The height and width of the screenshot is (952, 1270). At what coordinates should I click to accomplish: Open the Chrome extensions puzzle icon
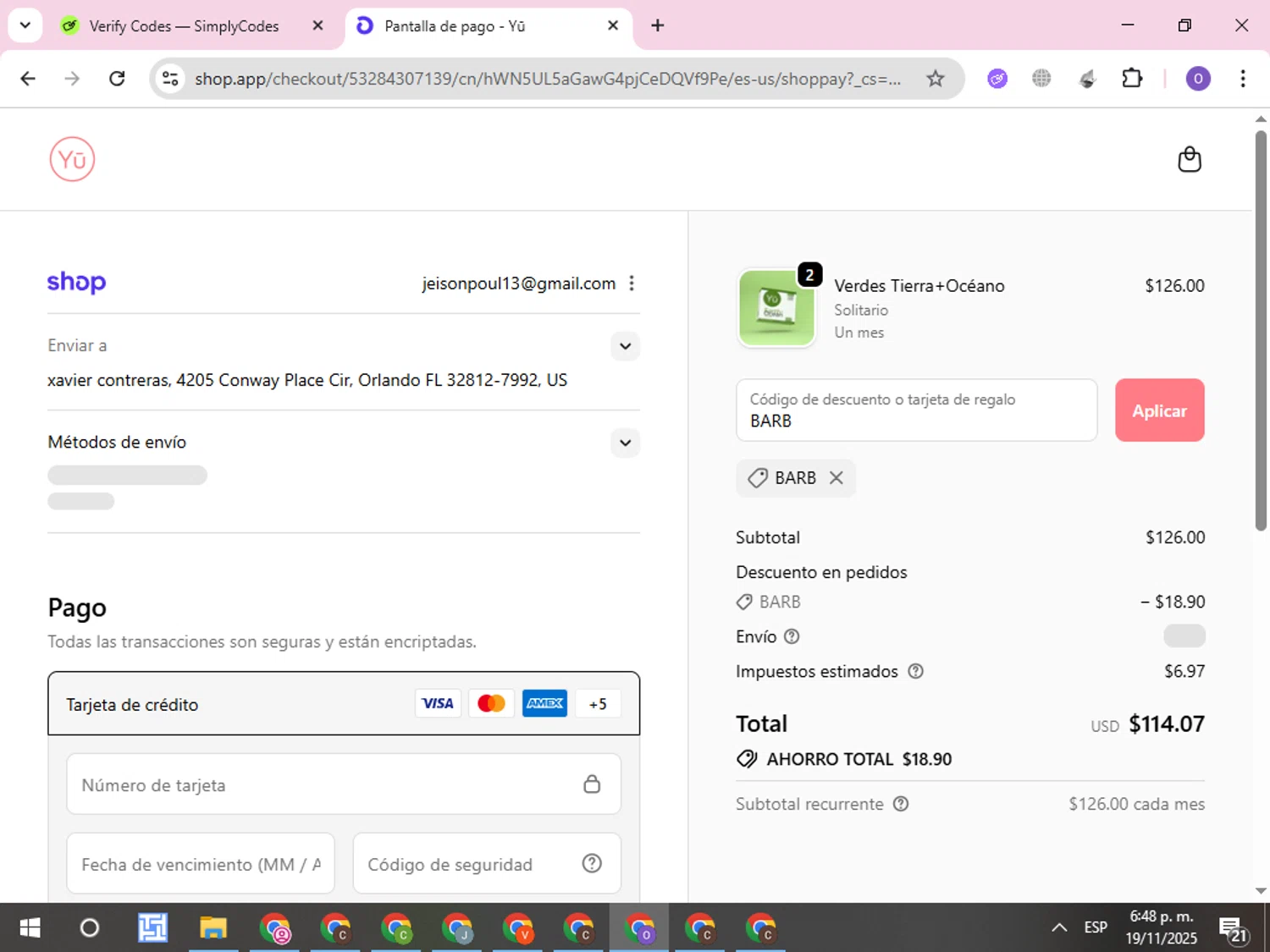[x=1132, y=79]
